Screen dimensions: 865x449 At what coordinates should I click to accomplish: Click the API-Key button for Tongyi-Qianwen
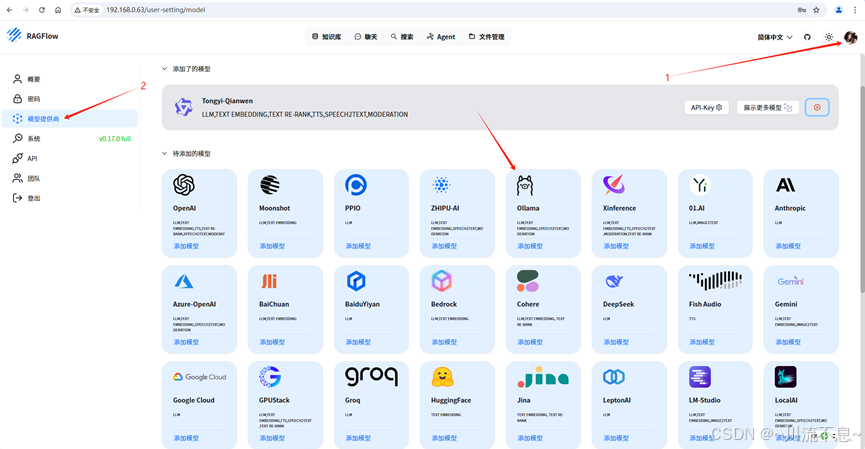point(707,108)
